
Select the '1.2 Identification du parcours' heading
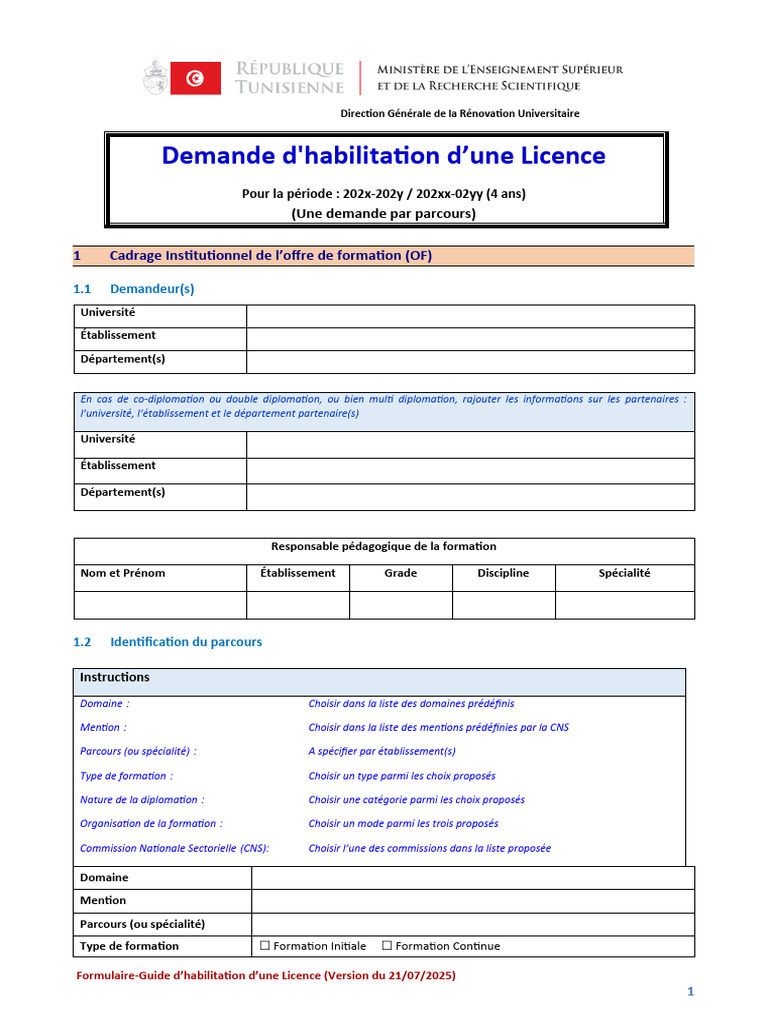tap(167, 642)
